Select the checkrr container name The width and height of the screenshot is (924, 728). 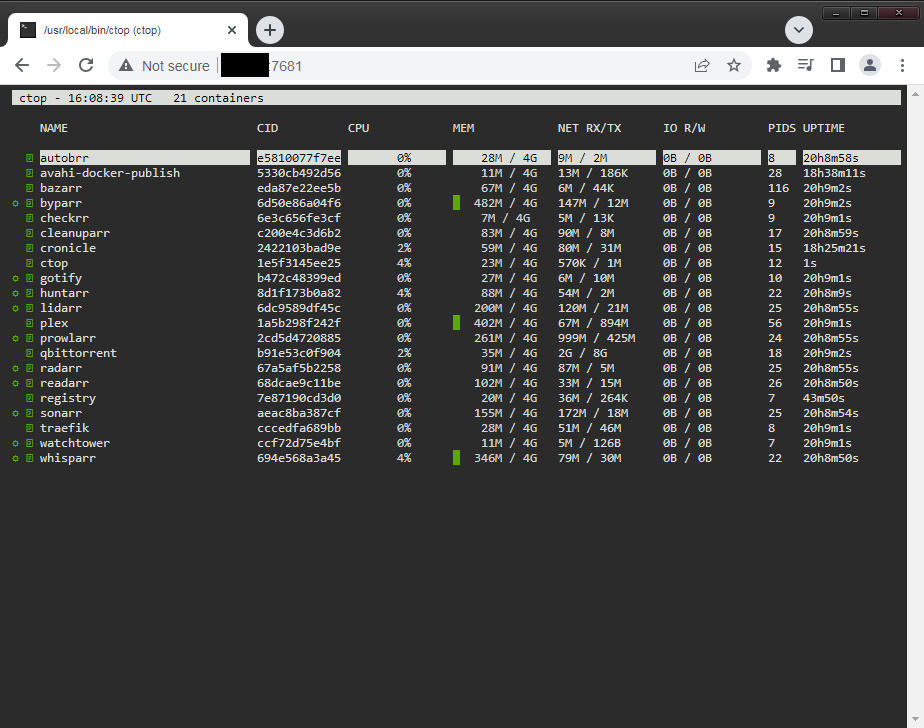click(x=64, y=218)
